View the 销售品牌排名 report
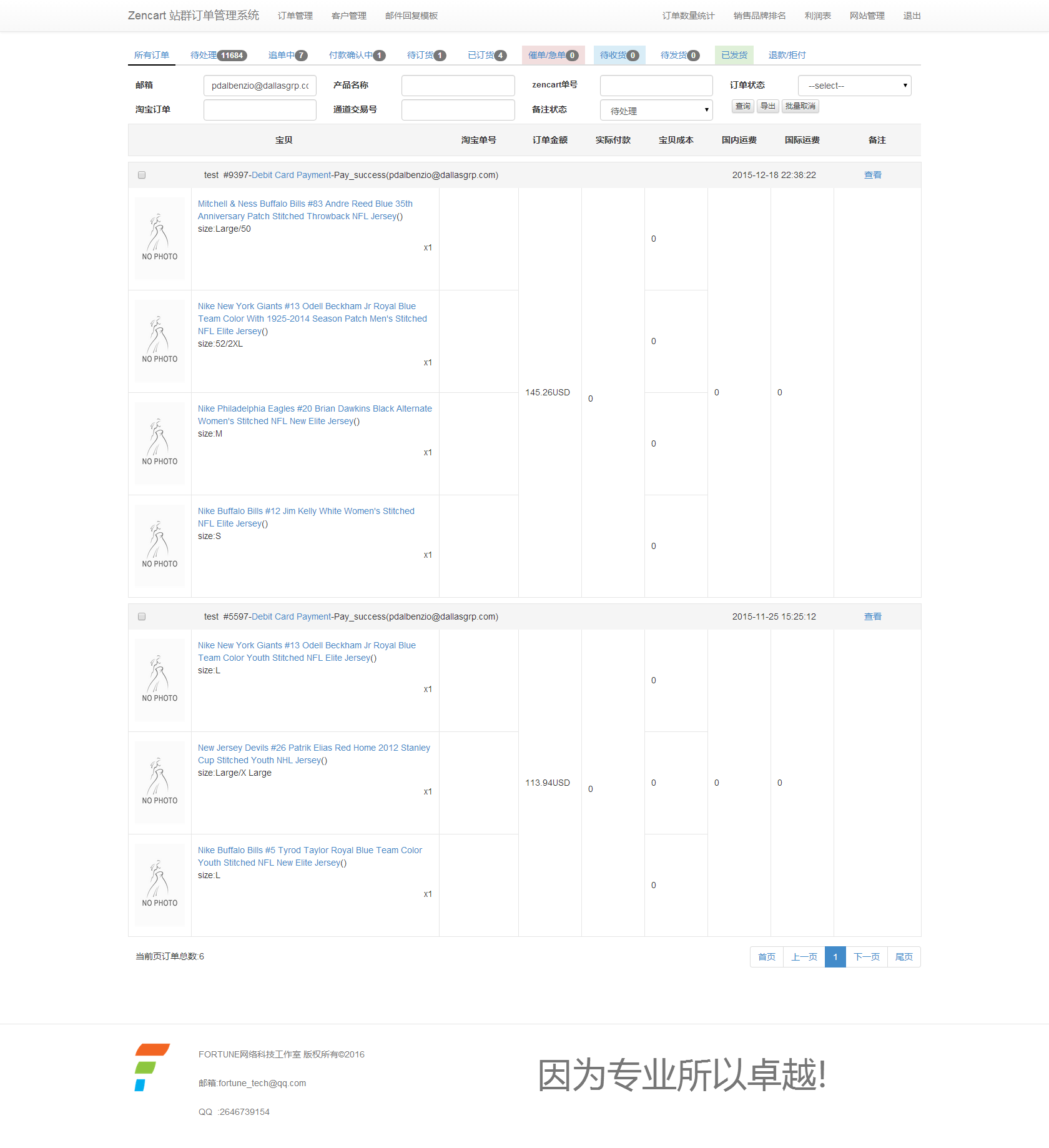 point(759,16)
